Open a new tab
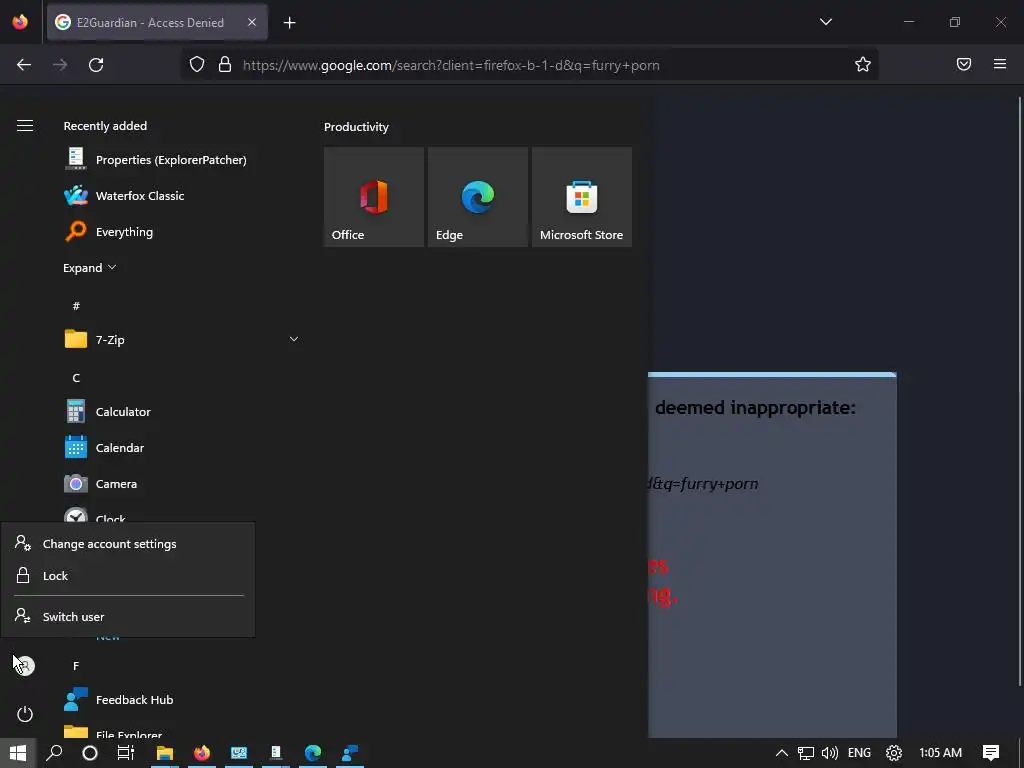Image resolution: width=1024 pixels, height=768 pixels. [x=289, y=23]
